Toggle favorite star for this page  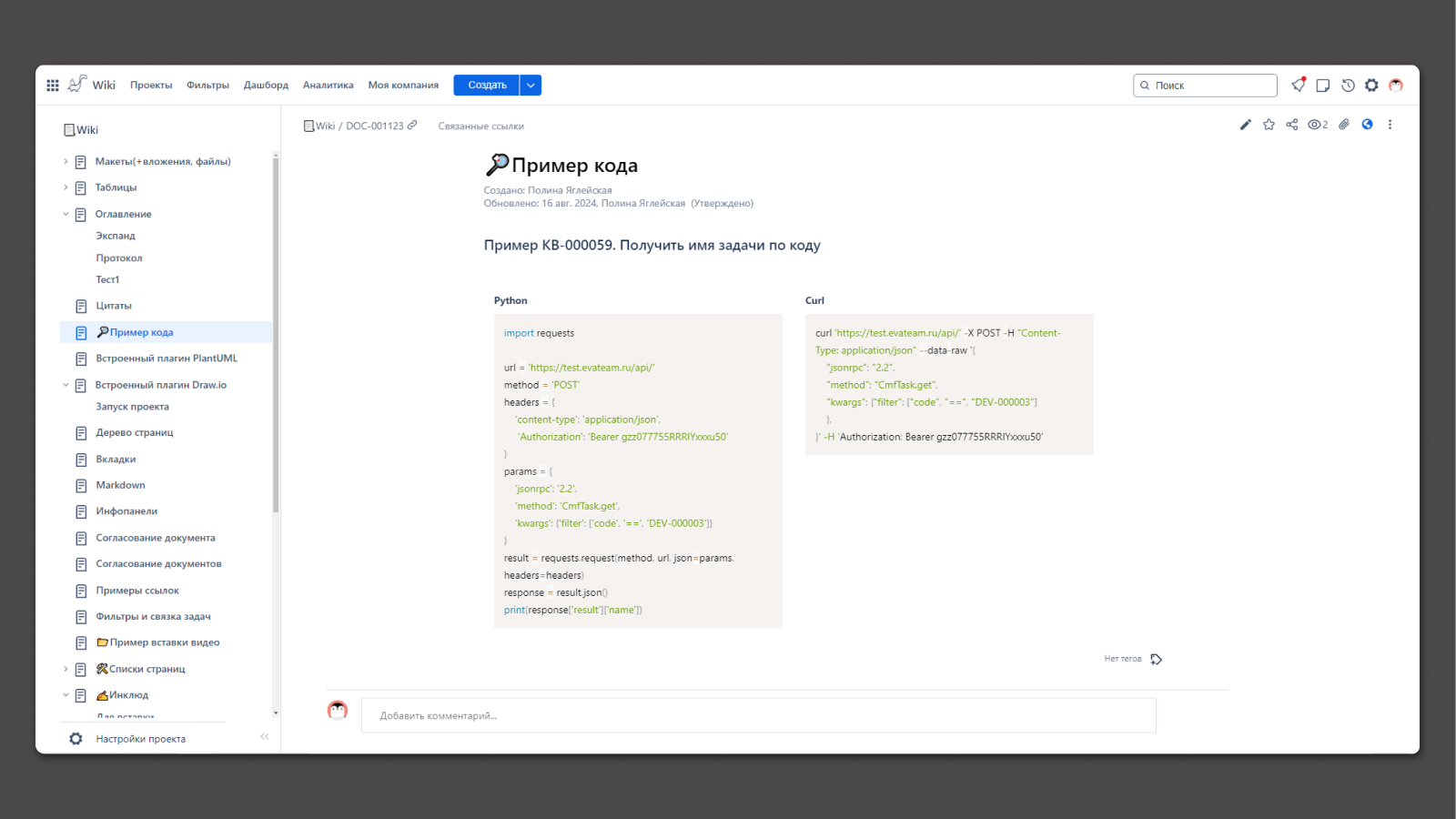click(x=1269, y=125)
